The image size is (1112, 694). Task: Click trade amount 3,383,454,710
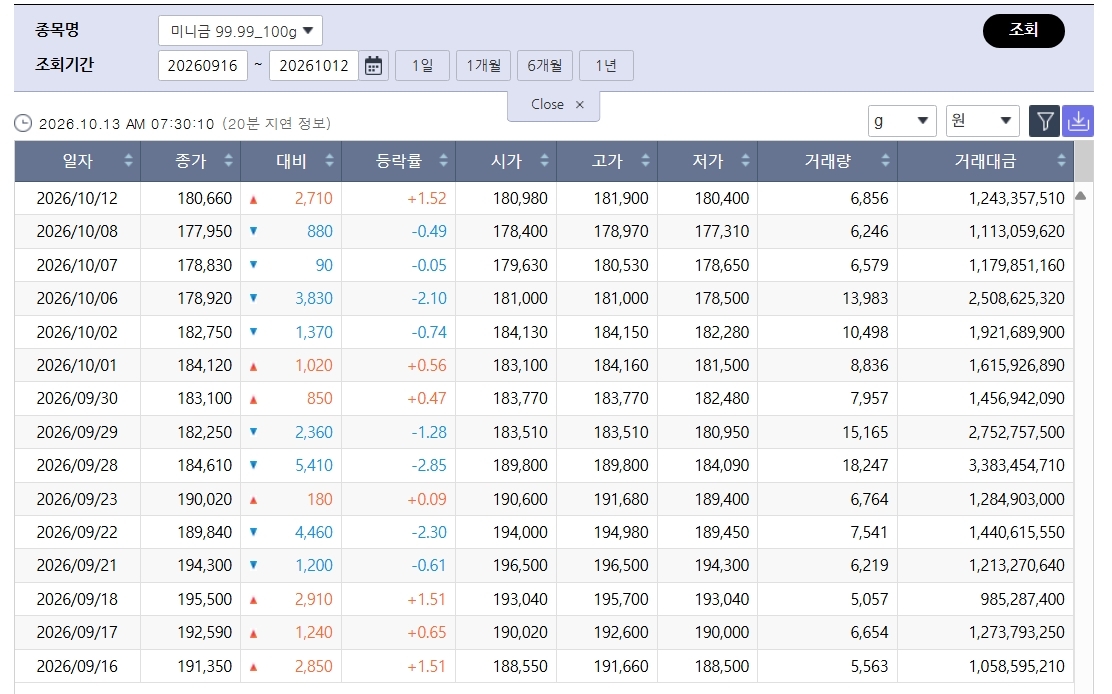pyautogui.click(x=1017, y=466)
